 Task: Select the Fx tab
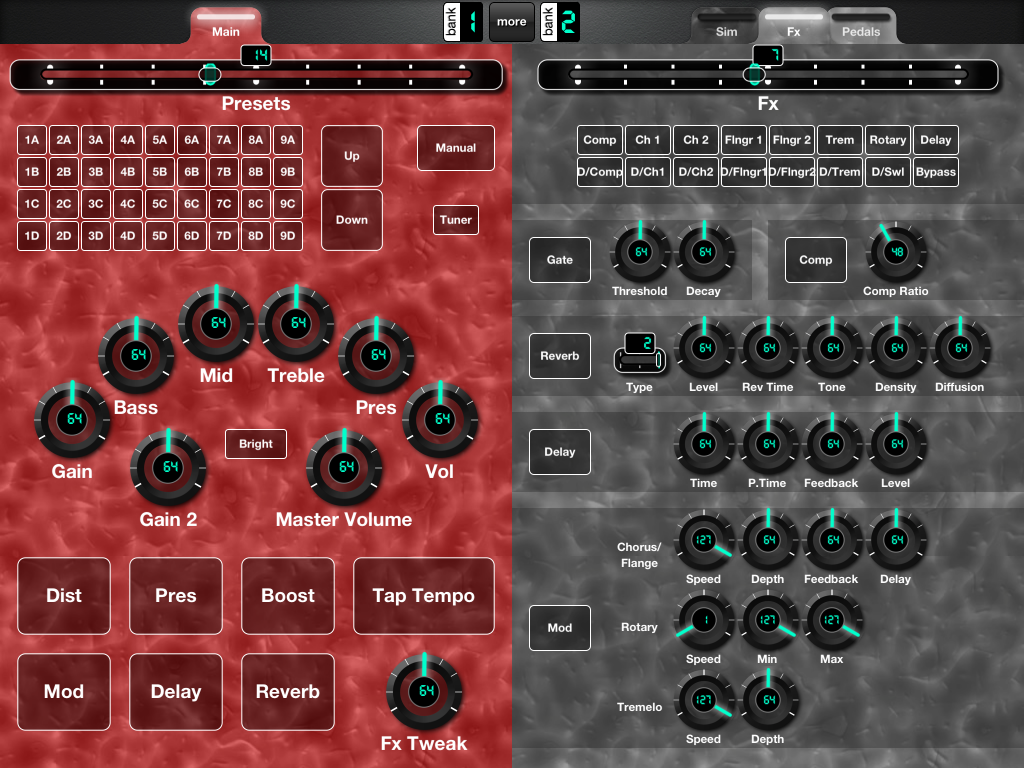pos(793,26)
